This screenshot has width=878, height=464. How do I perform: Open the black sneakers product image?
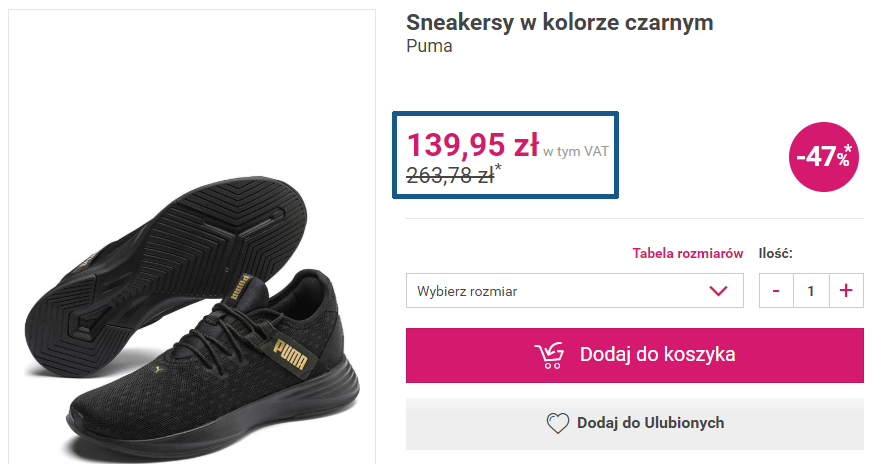tap(190, 300)
